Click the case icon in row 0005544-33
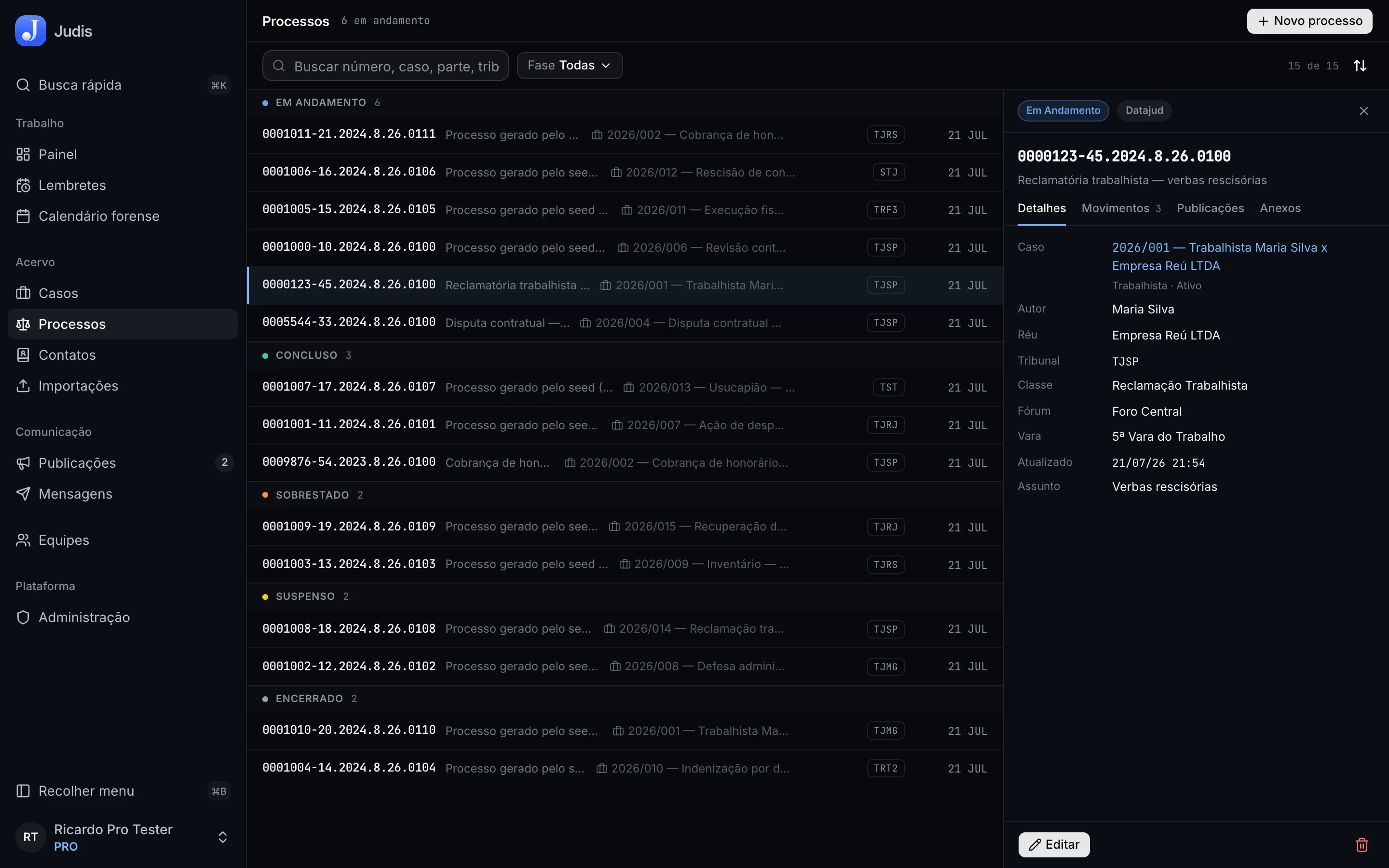Image resolution: width=1389 pixels, height=868 pixels. pyautogui.click(x=586, y=323)
